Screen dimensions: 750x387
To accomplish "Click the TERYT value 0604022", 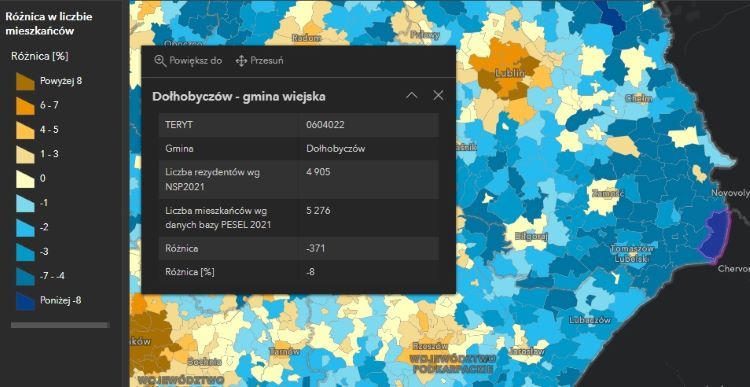I will point(325,125).
